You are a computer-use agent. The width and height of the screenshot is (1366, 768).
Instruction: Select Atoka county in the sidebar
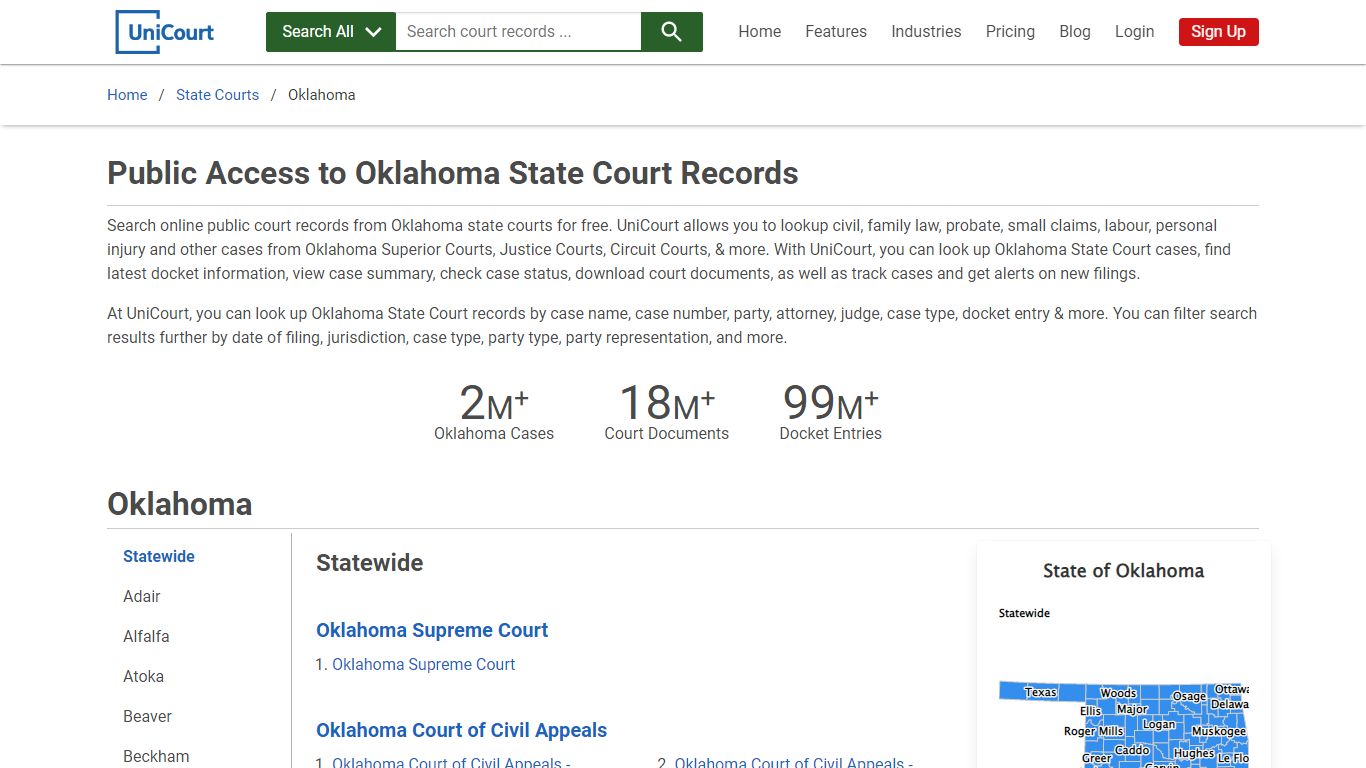pyautogui.click(x=143, y=677)
